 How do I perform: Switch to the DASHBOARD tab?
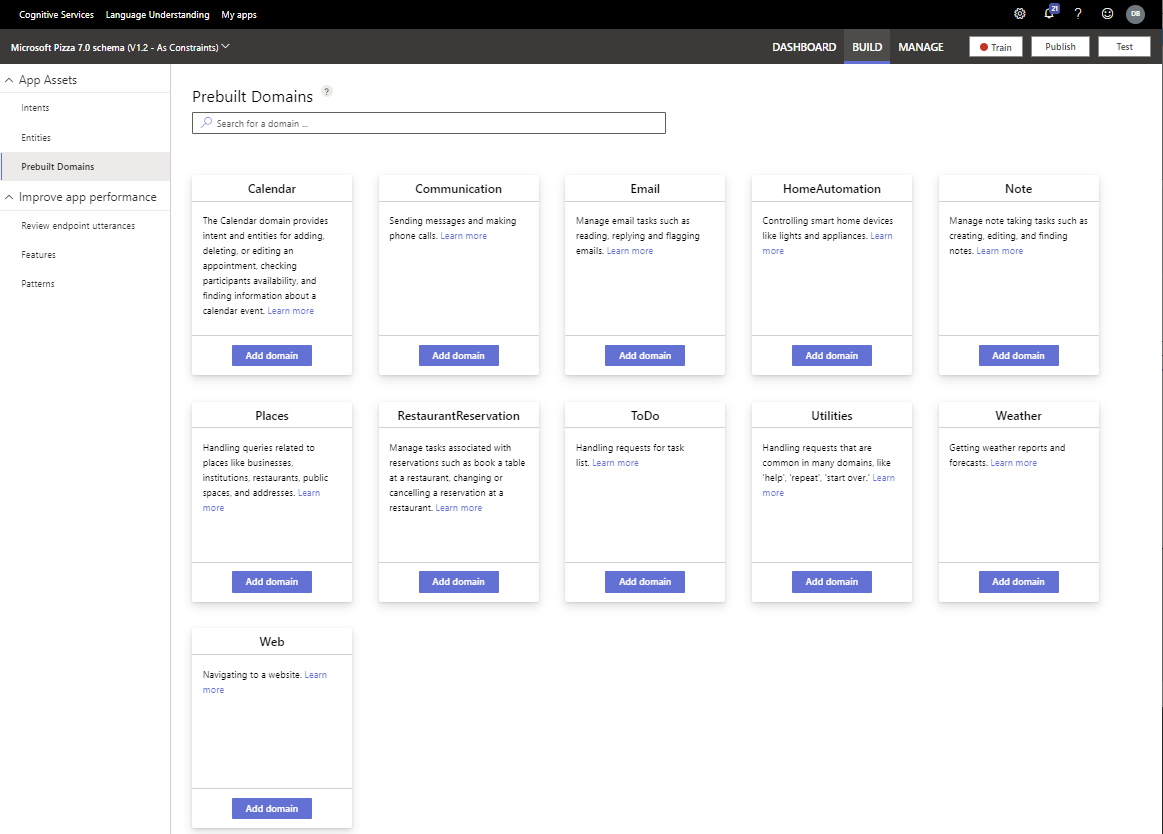(x=804, y=46)
